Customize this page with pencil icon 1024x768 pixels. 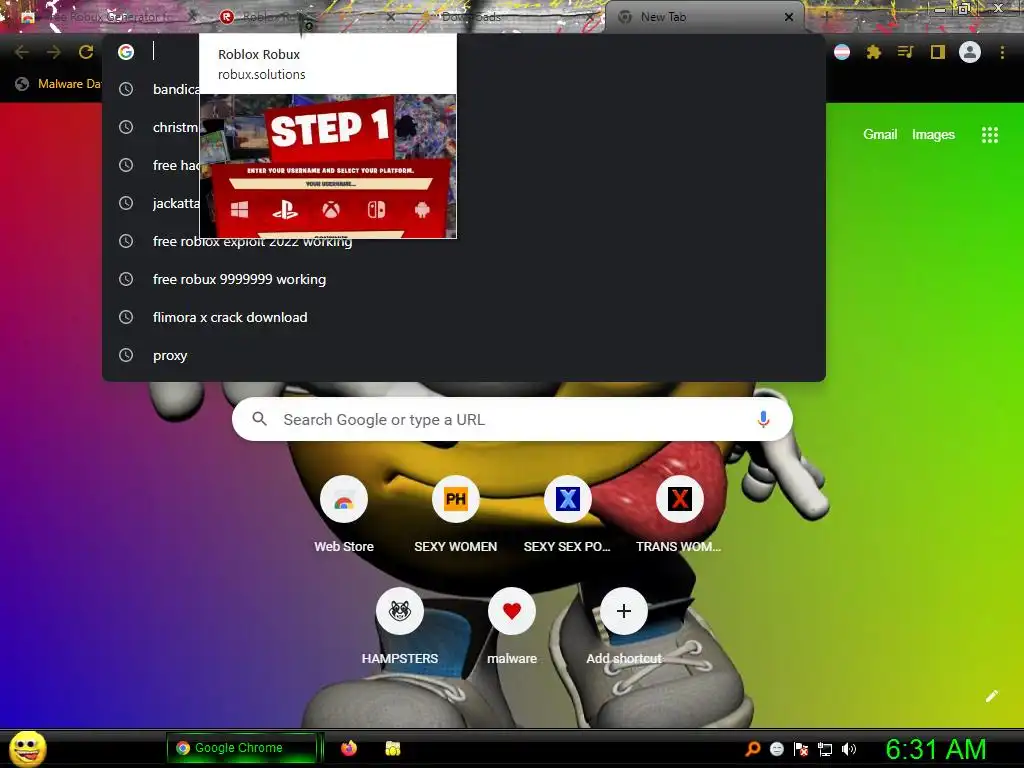[991, 696]
